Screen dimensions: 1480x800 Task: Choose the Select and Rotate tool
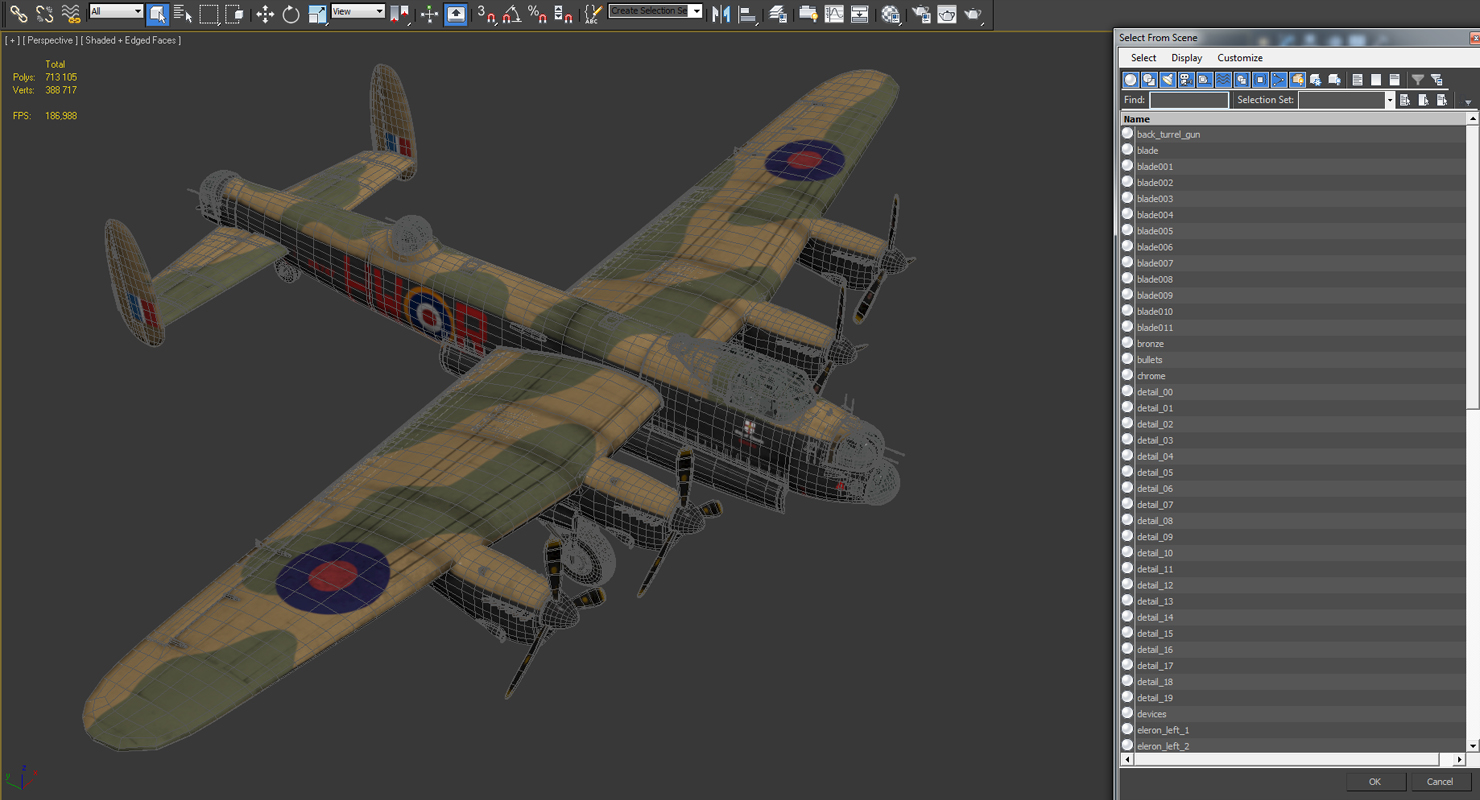pos(291,14)
